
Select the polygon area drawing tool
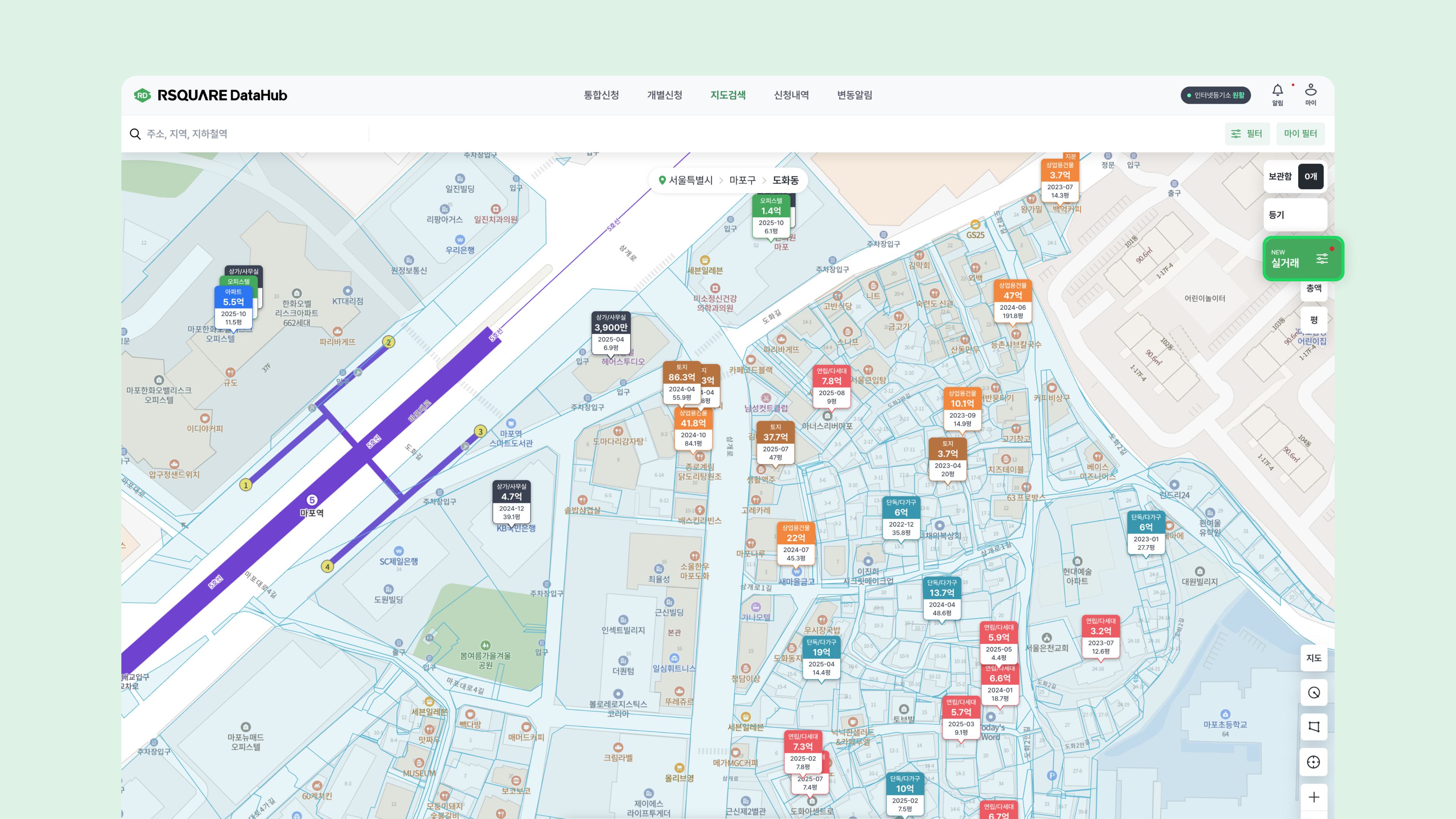(x=1313, y=727)
